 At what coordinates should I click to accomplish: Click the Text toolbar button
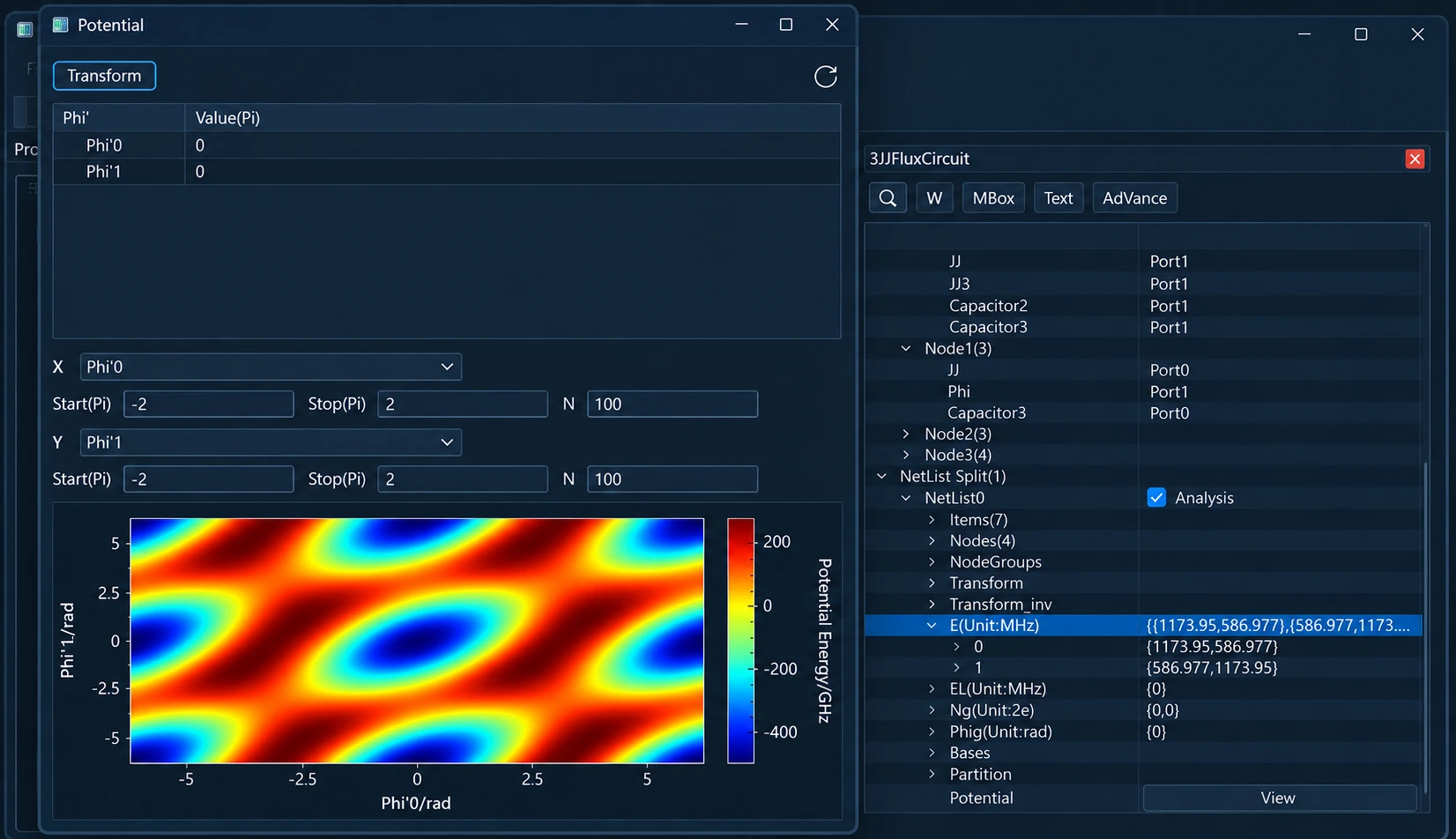[x=1059, y=198]
